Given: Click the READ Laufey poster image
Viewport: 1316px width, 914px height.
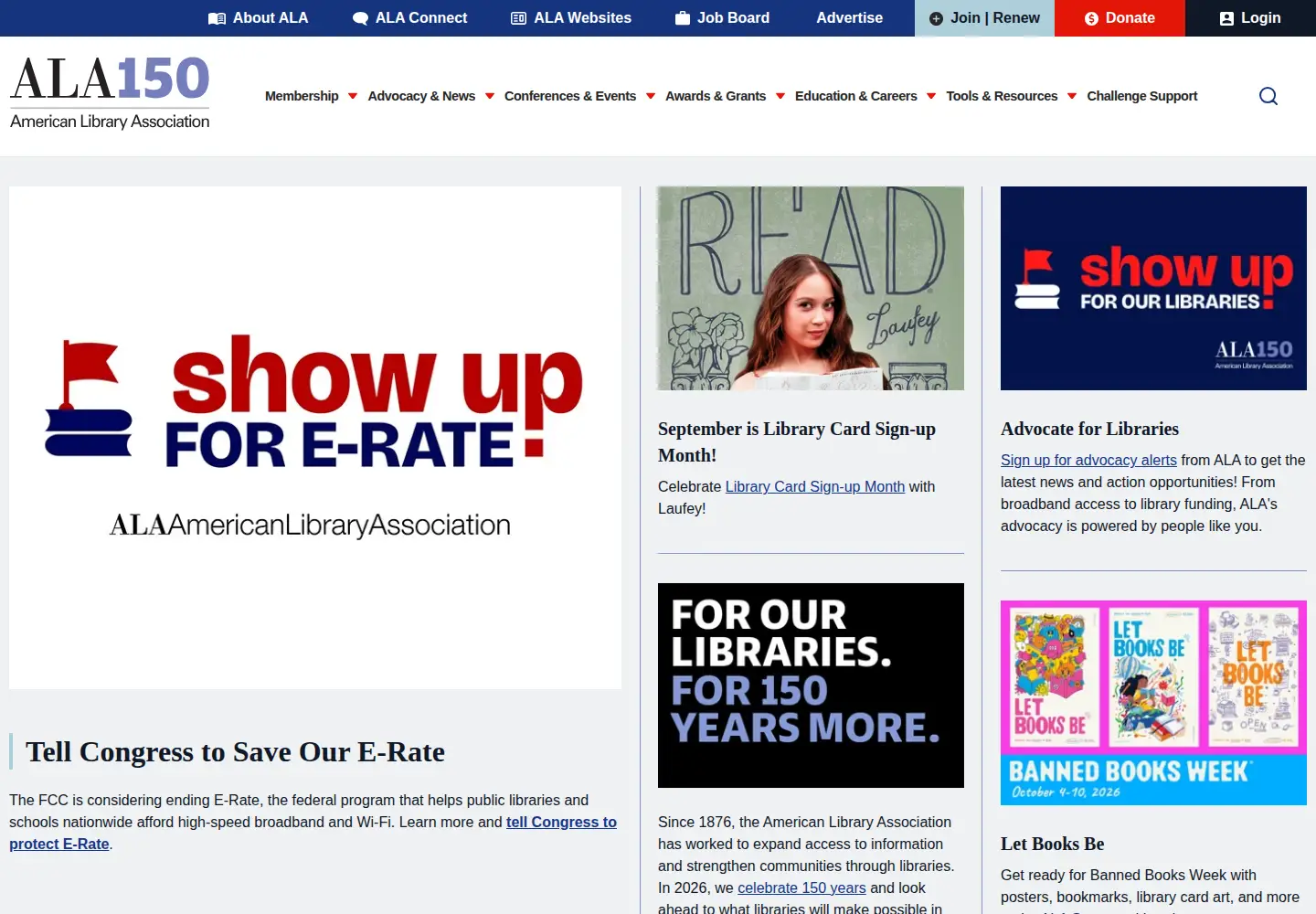Looking at the screenshot, I should [811, 288].
